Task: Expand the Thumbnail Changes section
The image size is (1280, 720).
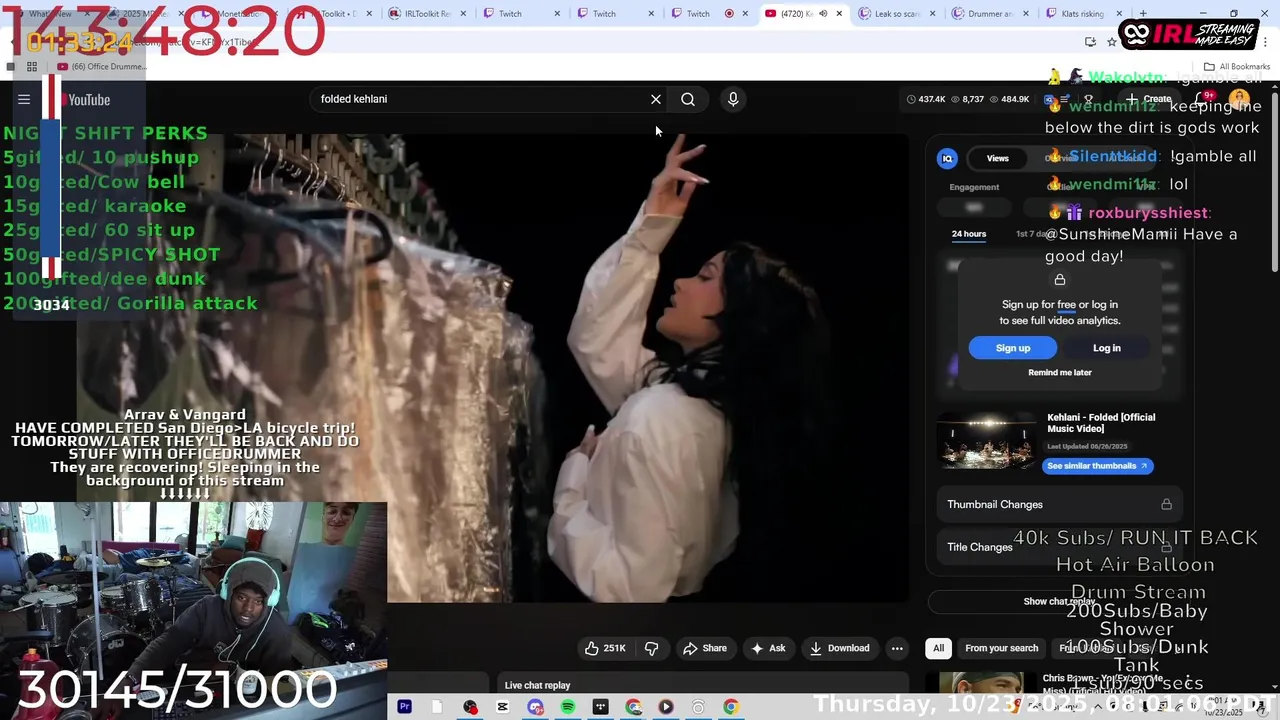Action: (1060, 505)
